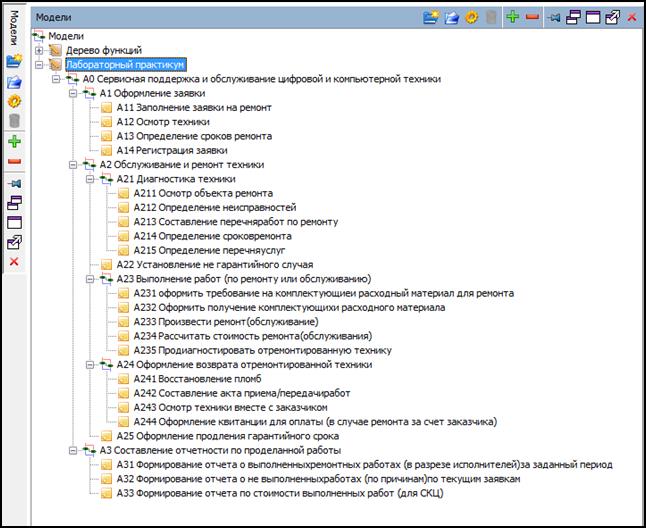The width and height of the screenshot is (646, 528).
Task: Select A11 Заполнение заявки на ремонт
Action: pyautogui.click(x=194, y=108)
